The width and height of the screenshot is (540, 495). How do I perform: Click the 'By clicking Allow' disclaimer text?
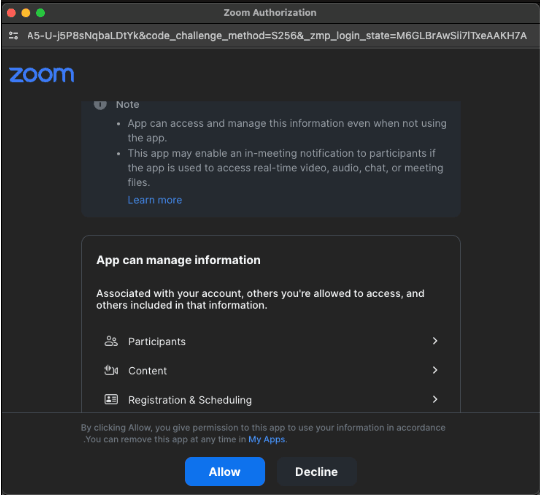pyautogui.click(x=263, y=433)
